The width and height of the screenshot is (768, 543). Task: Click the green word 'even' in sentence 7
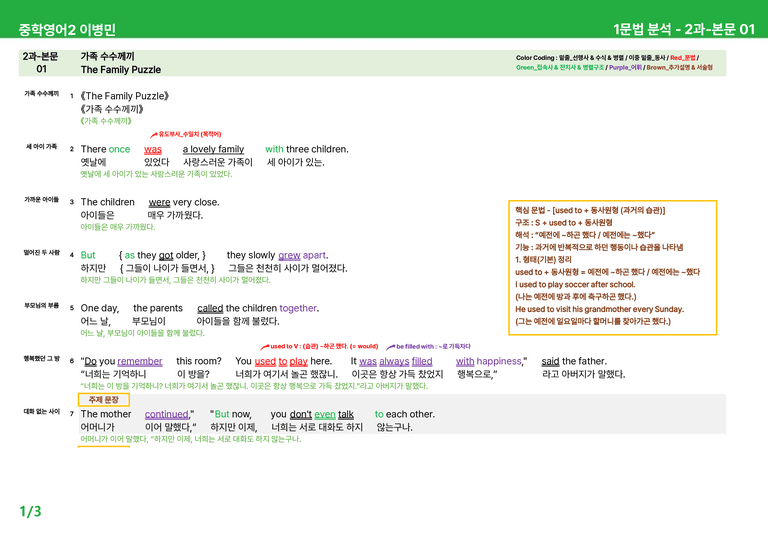pyautogui.click(x=325, y=414)
